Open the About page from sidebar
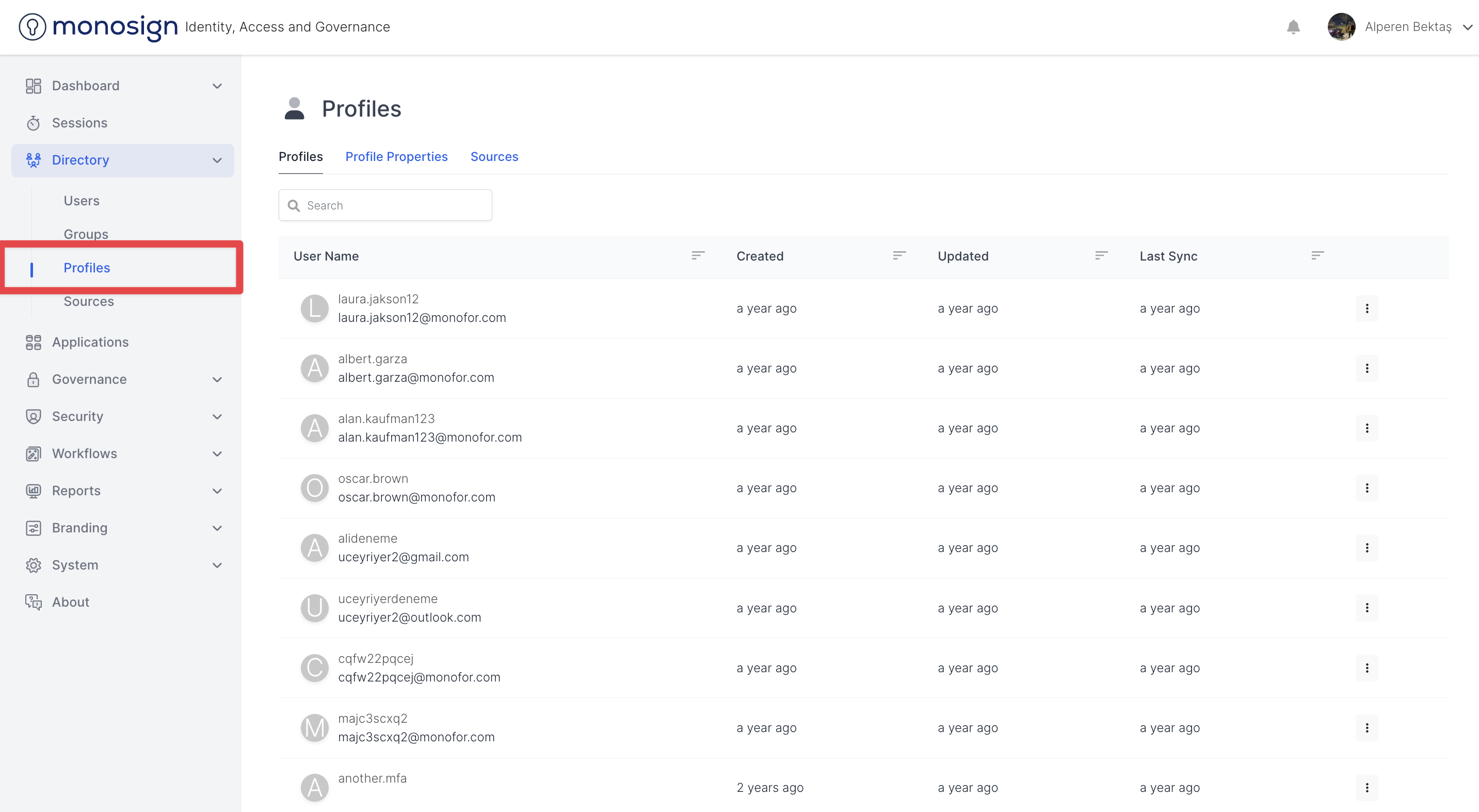This screenshot has height=812, width=1479. click(71, 602)
